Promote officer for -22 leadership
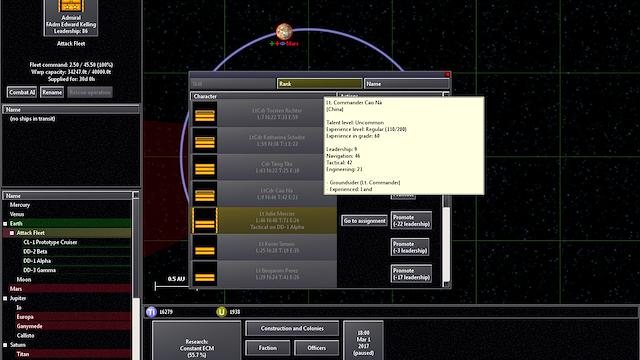This screenshot has width=640, height=360. pos(411,221)
